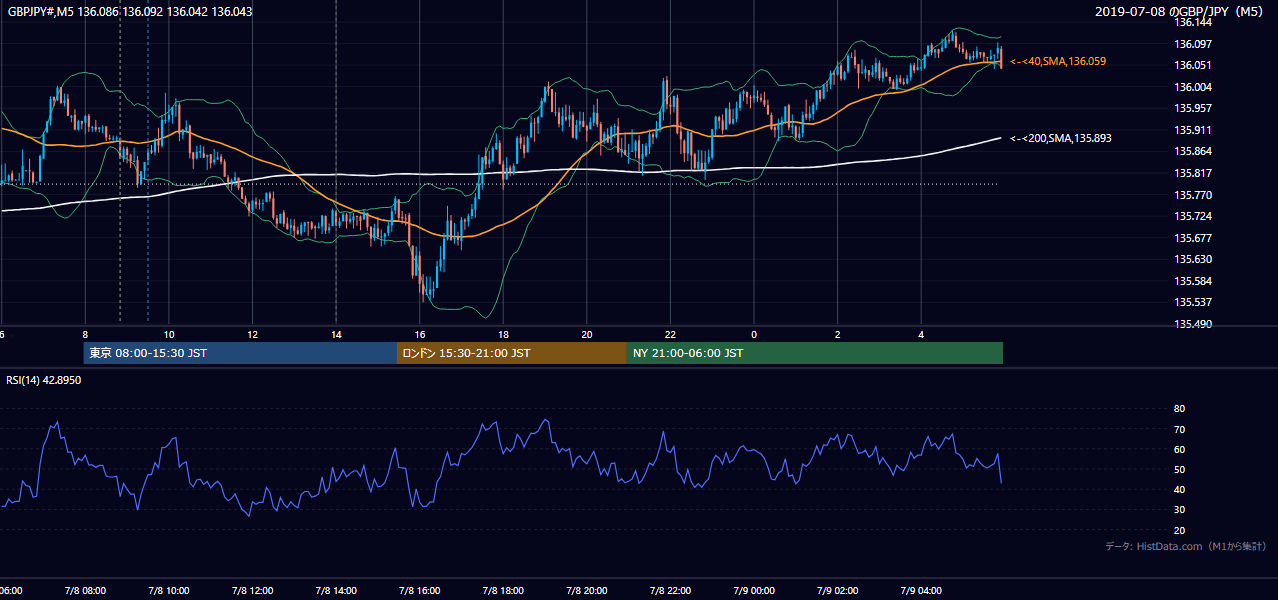Screen dimensions: 1278x600
Task: Click the データ: HistData.com credit text
Action: click(x=1185, y=546)
